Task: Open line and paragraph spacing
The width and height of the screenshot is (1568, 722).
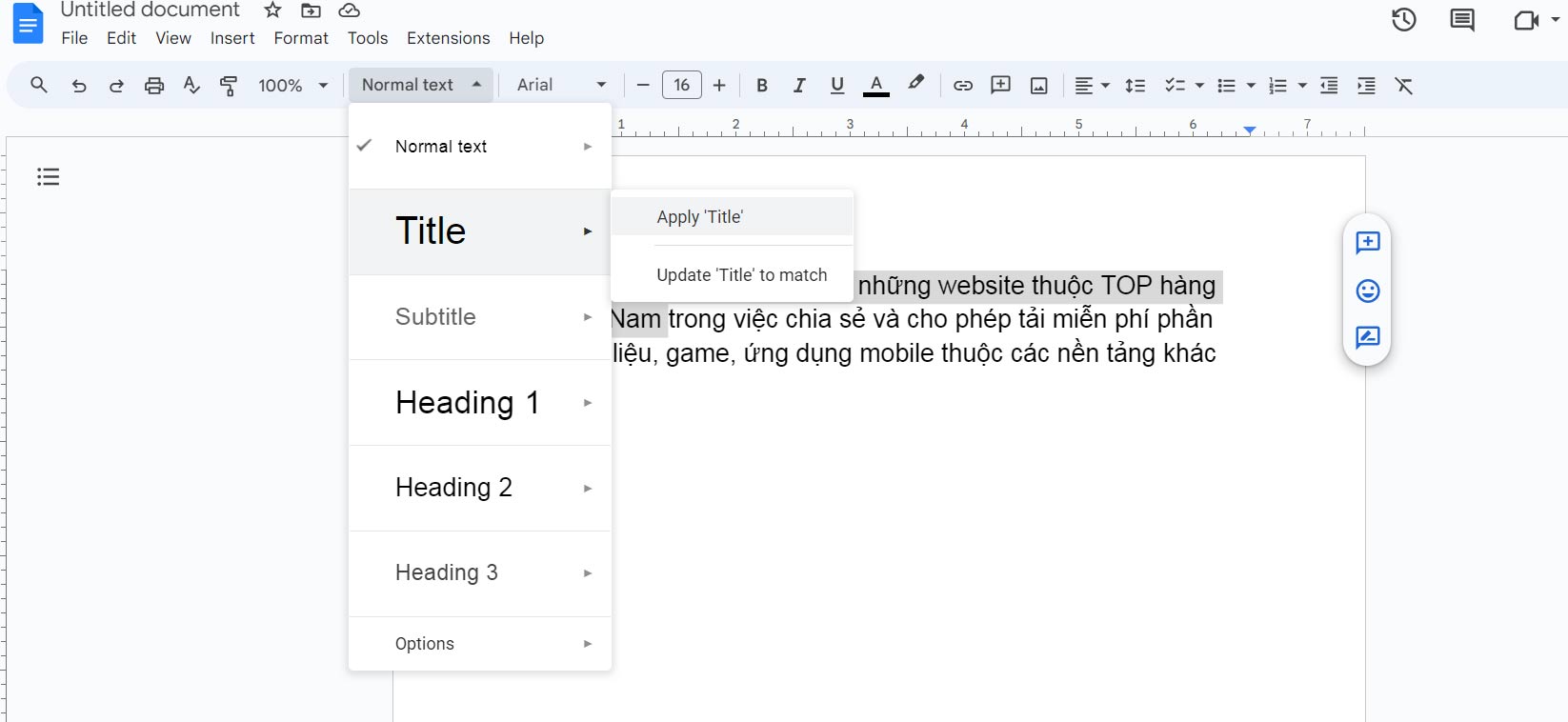Action: click(1136, 86)
